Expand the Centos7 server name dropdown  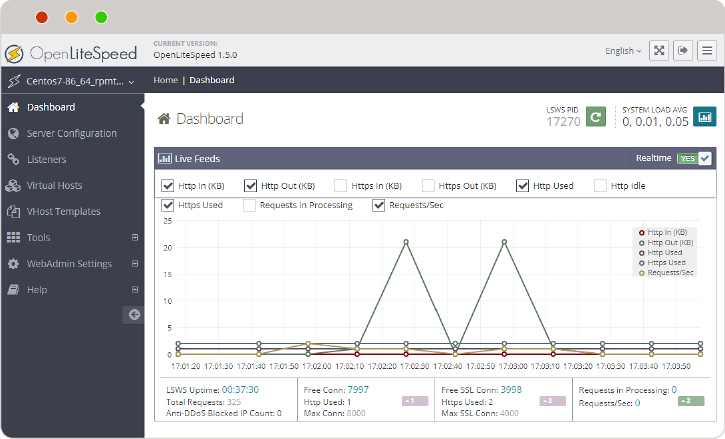(x=70, y=80)
